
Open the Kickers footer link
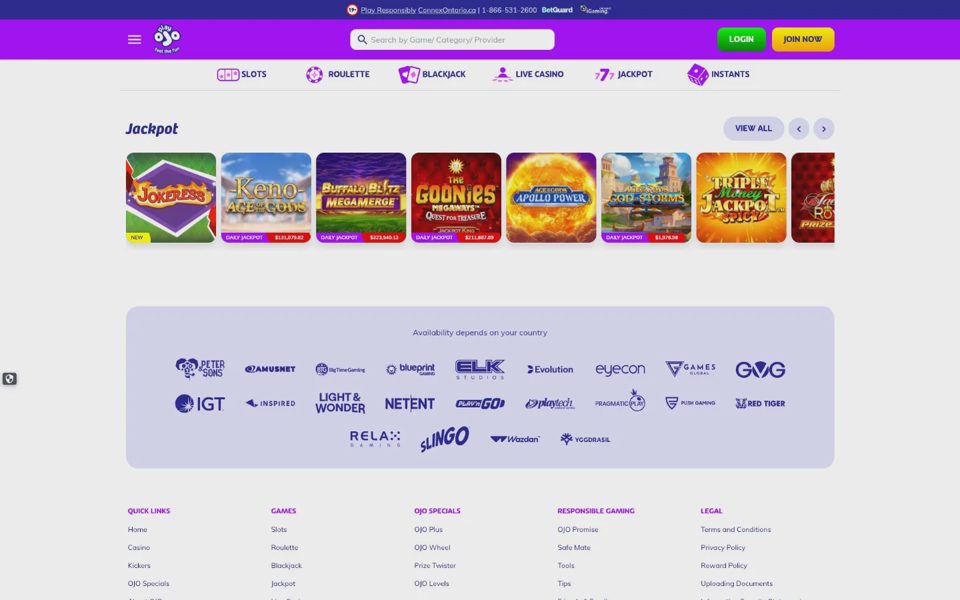[x=139, y=566]
